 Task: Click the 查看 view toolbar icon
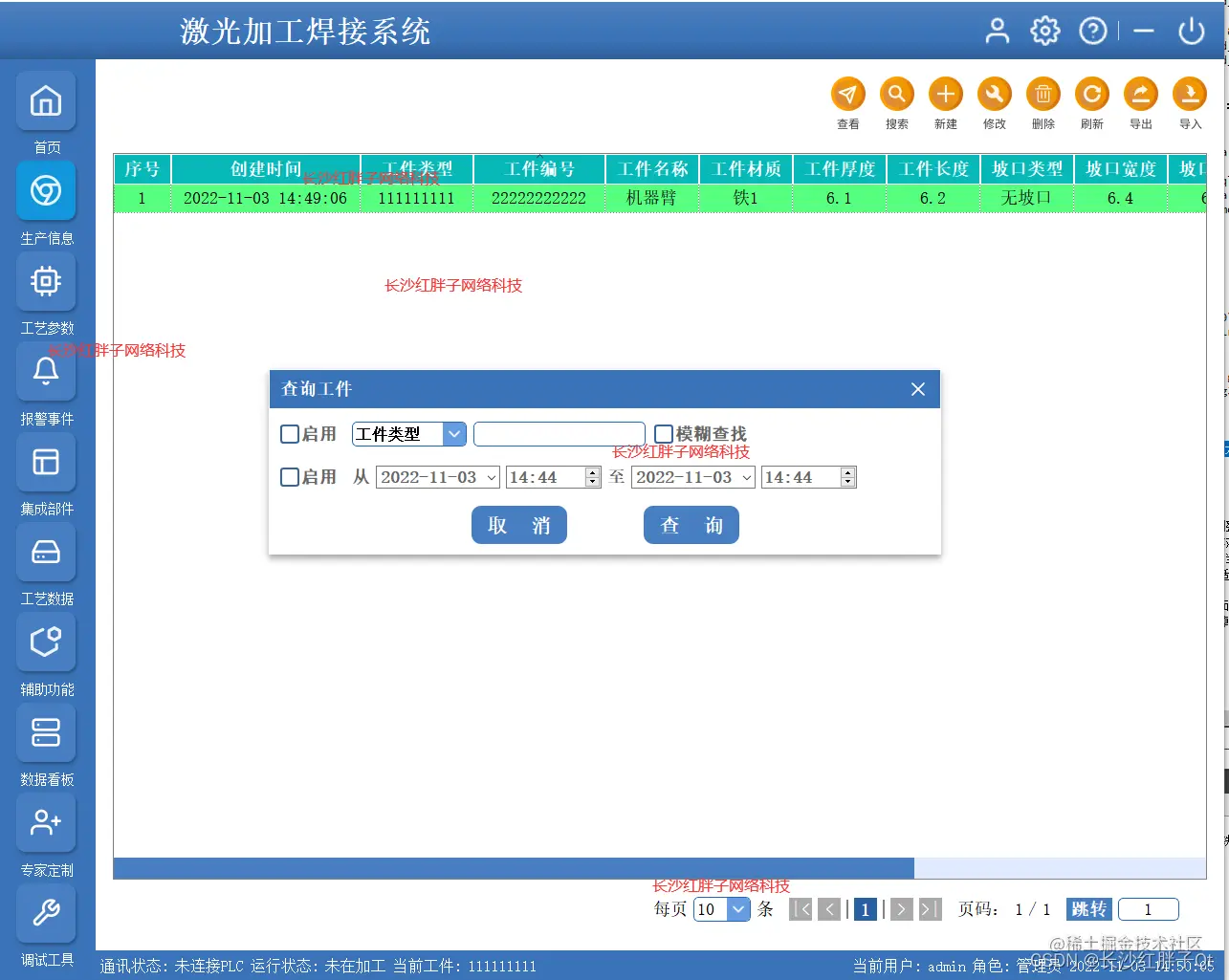coord(848,95)
